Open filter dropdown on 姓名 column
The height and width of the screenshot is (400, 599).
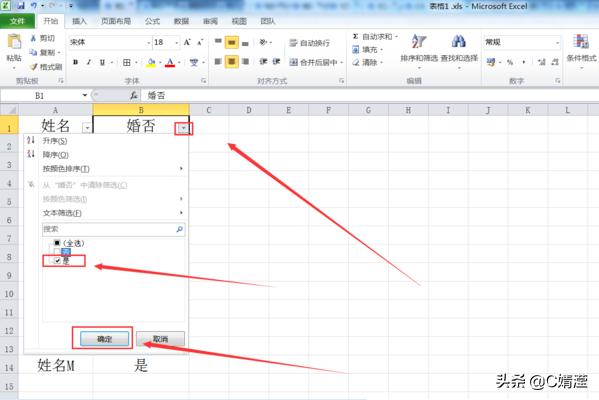pyautogui.click(x=87, y=128)
